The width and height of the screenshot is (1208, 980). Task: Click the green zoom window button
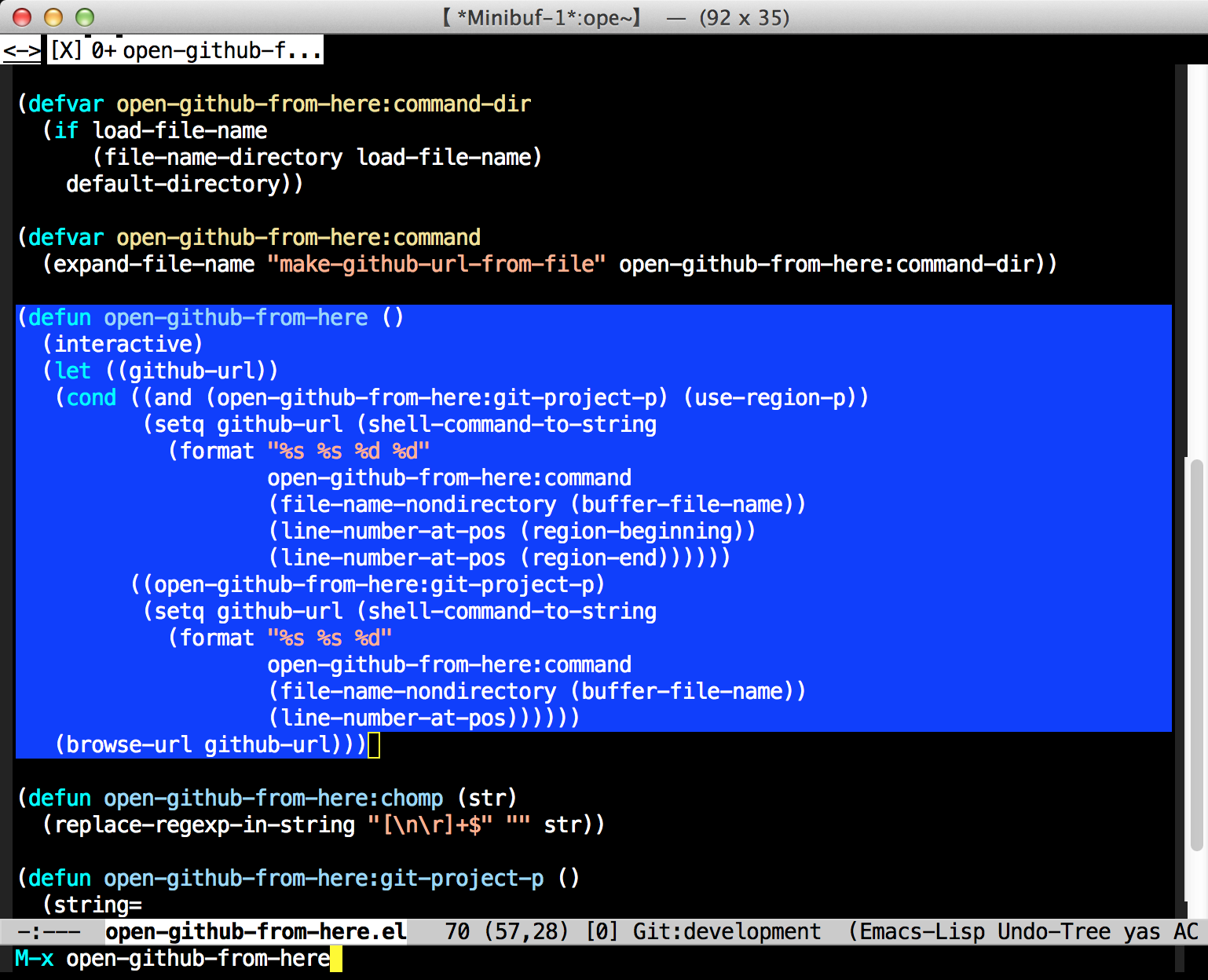(85, 17)
